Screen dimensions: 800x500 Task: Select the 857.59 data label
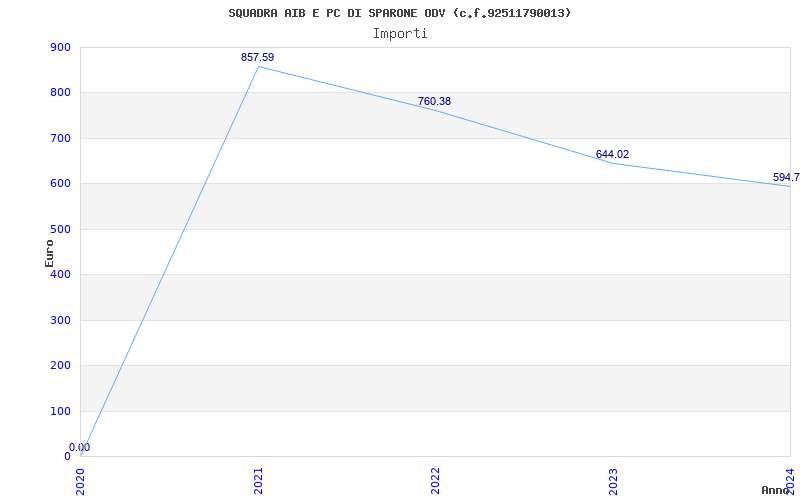click(258, 57)
